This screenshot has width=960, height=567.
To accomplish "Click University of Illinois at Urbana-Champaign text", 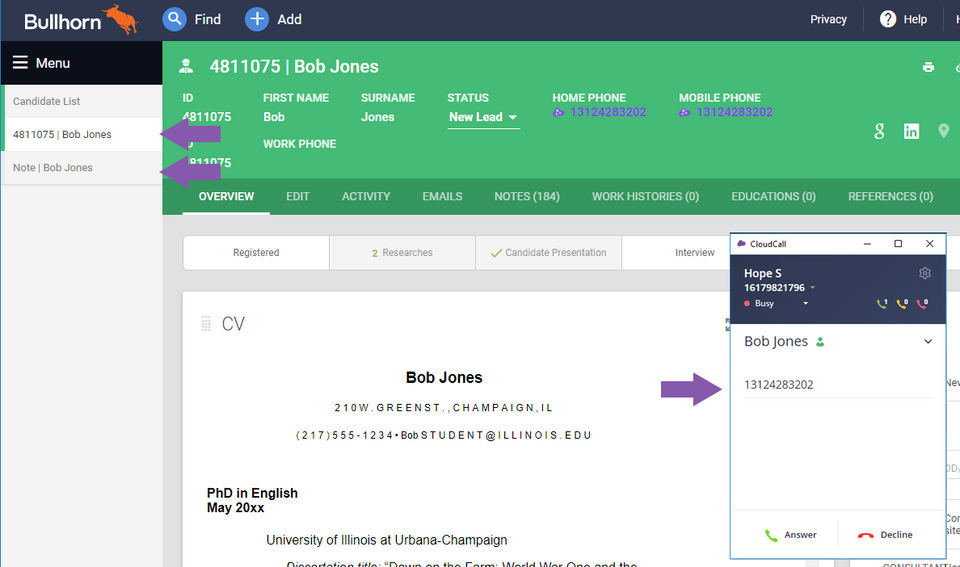I will click(x=386, y=540).
